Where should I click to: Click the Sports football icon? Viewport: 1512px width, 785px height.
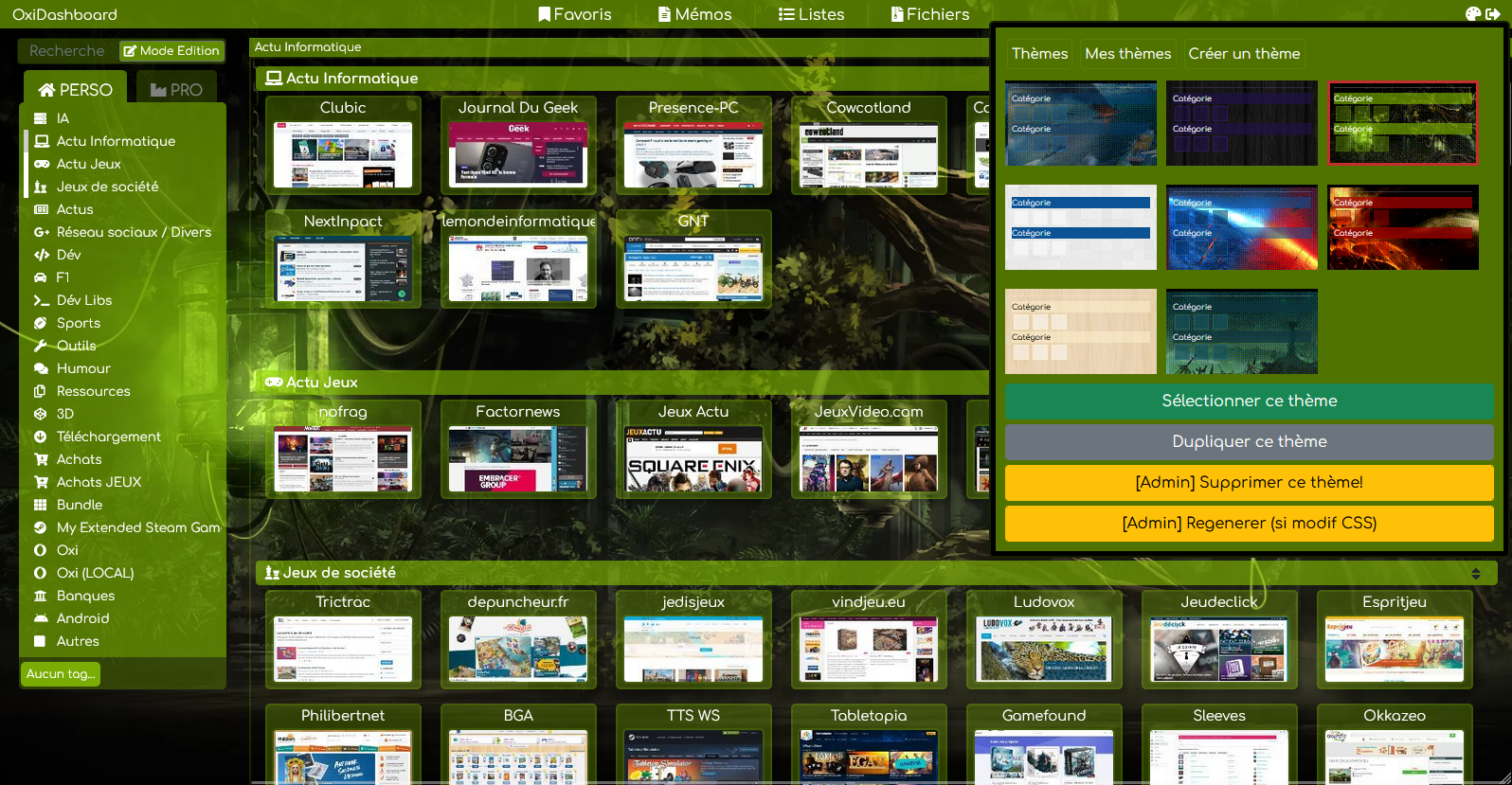(x=41, y=323)
